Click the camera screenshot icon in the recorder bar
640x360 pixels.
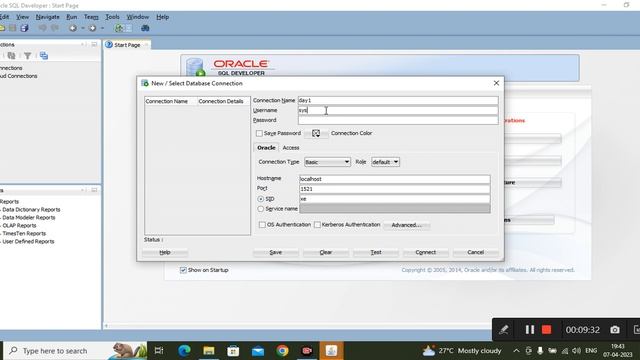[615, 329]
